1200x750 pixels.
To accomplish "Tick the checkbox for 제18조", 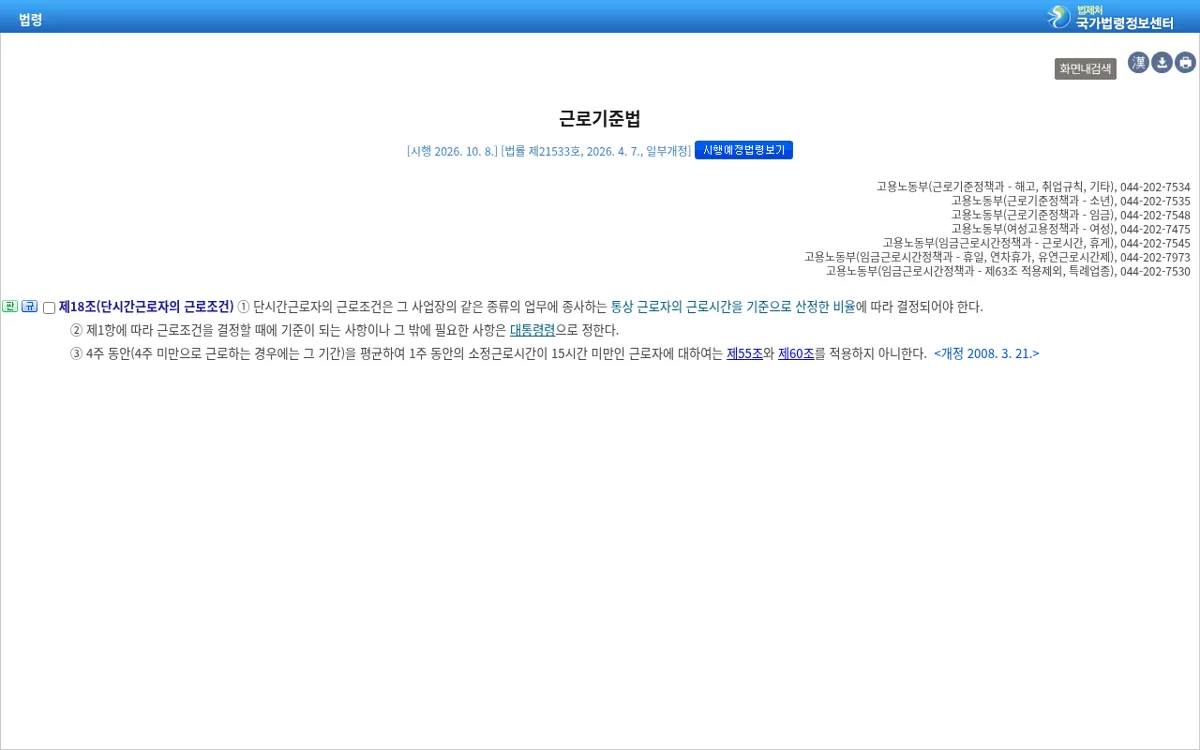I will pyautogui.click(x=49, y=308).
